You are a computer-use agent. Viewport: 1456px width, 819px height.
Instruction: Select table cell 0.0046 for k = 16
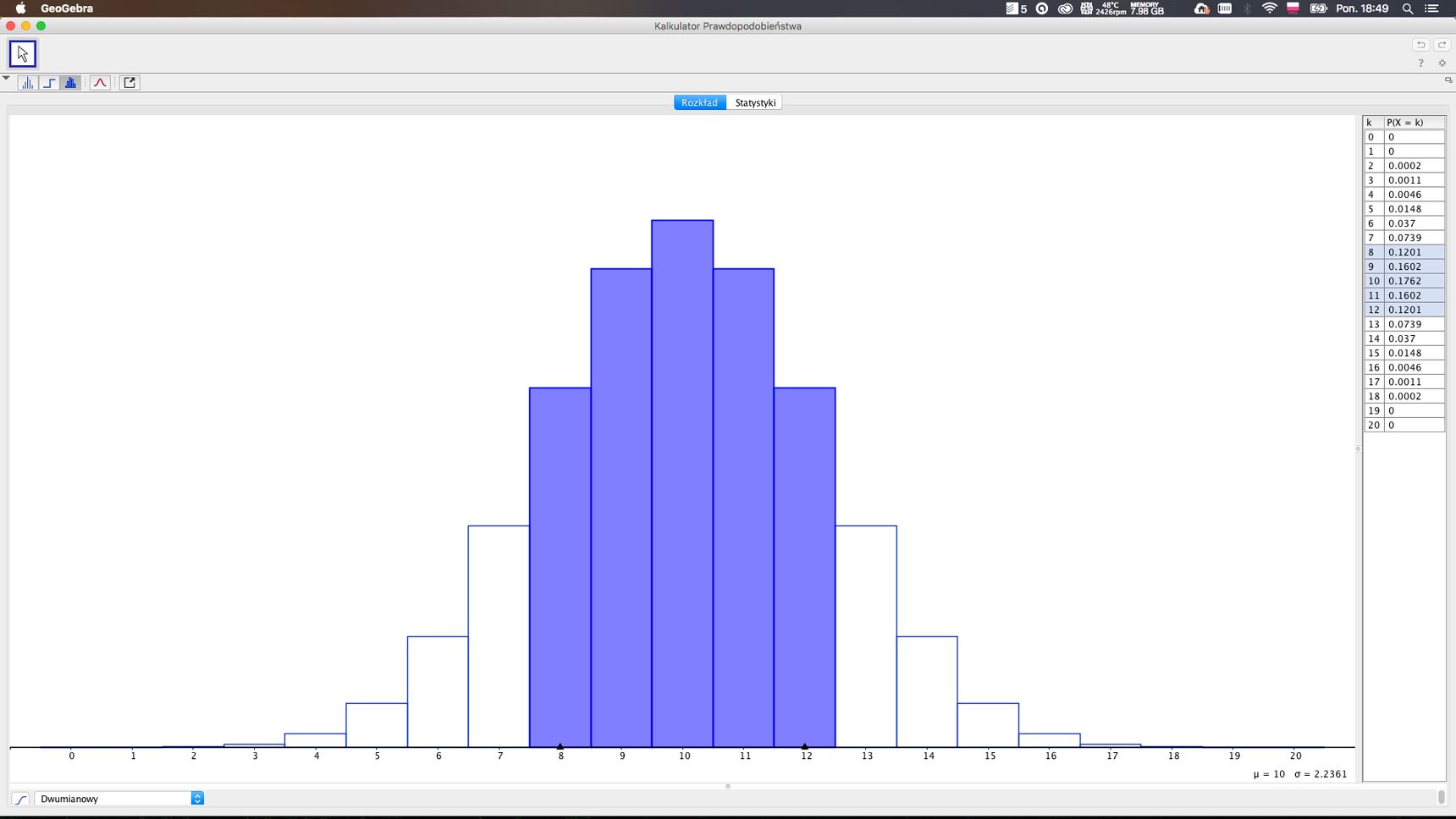point(1415,367)
